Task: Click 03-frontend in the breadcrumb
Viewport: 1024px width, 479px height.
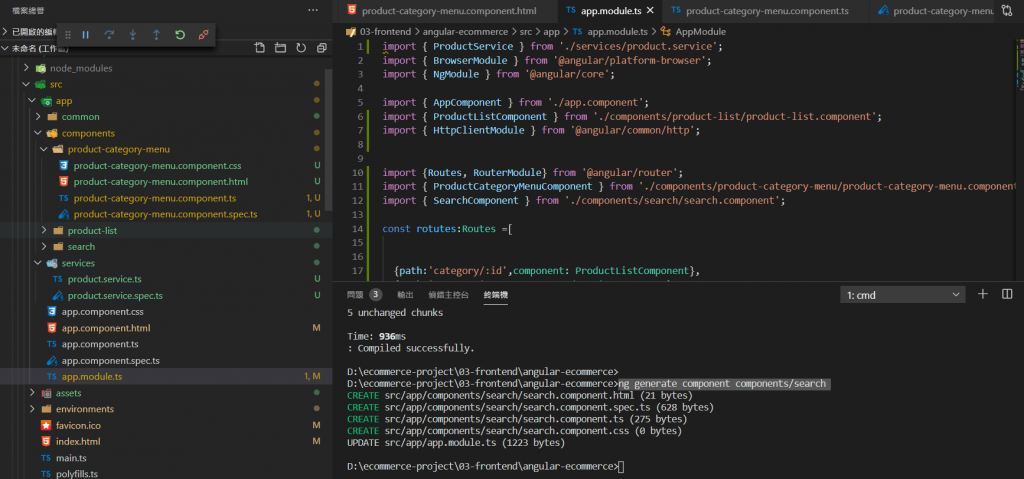Action: click(x=387, y=31)
